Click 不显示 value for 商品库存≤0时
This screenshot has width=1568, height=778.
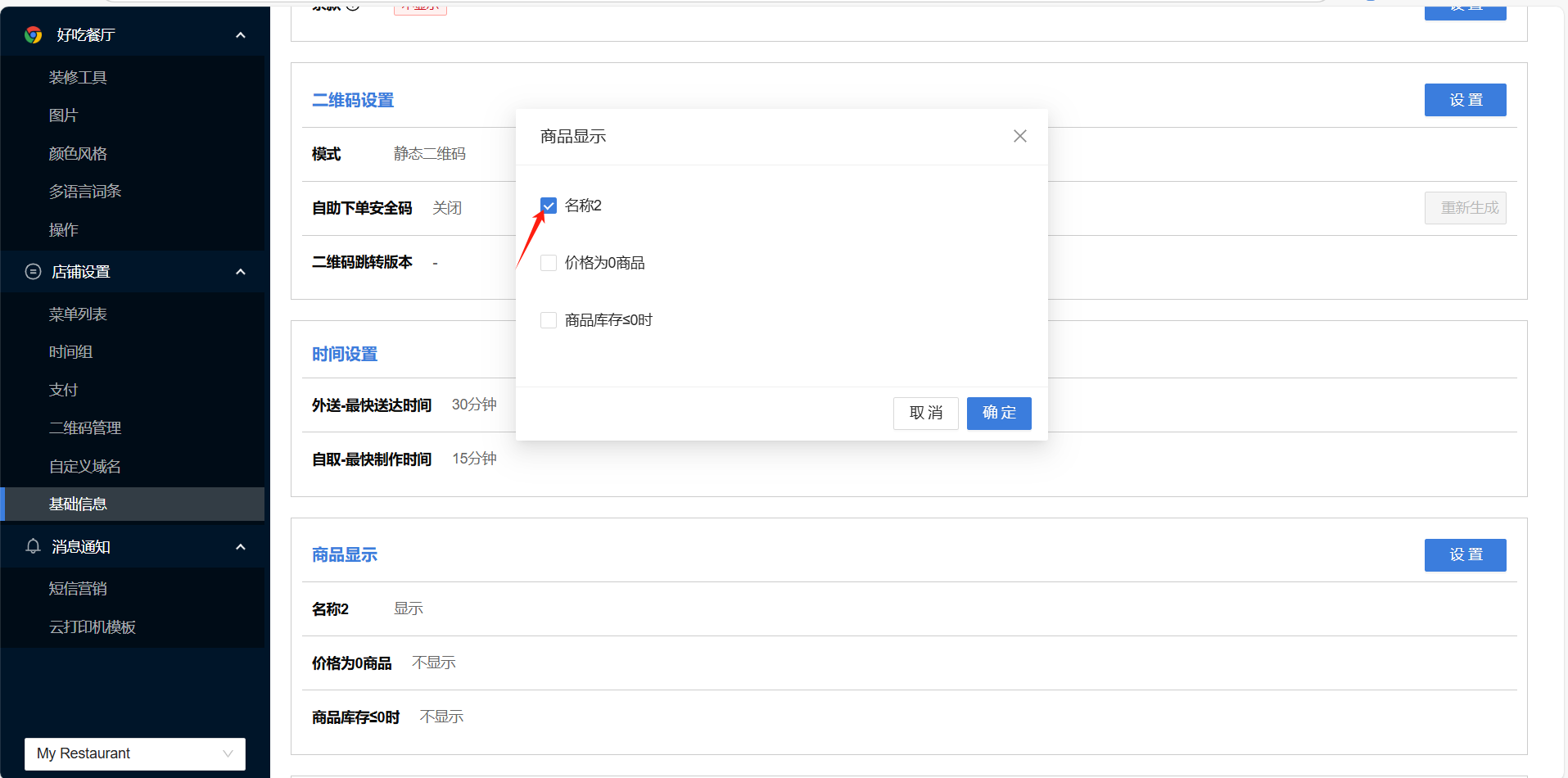[x=442, y=717]
